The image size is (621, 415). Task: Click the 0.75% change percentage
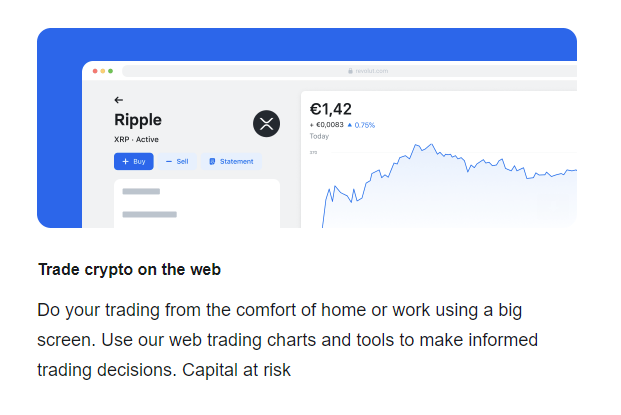click(365, 125)
